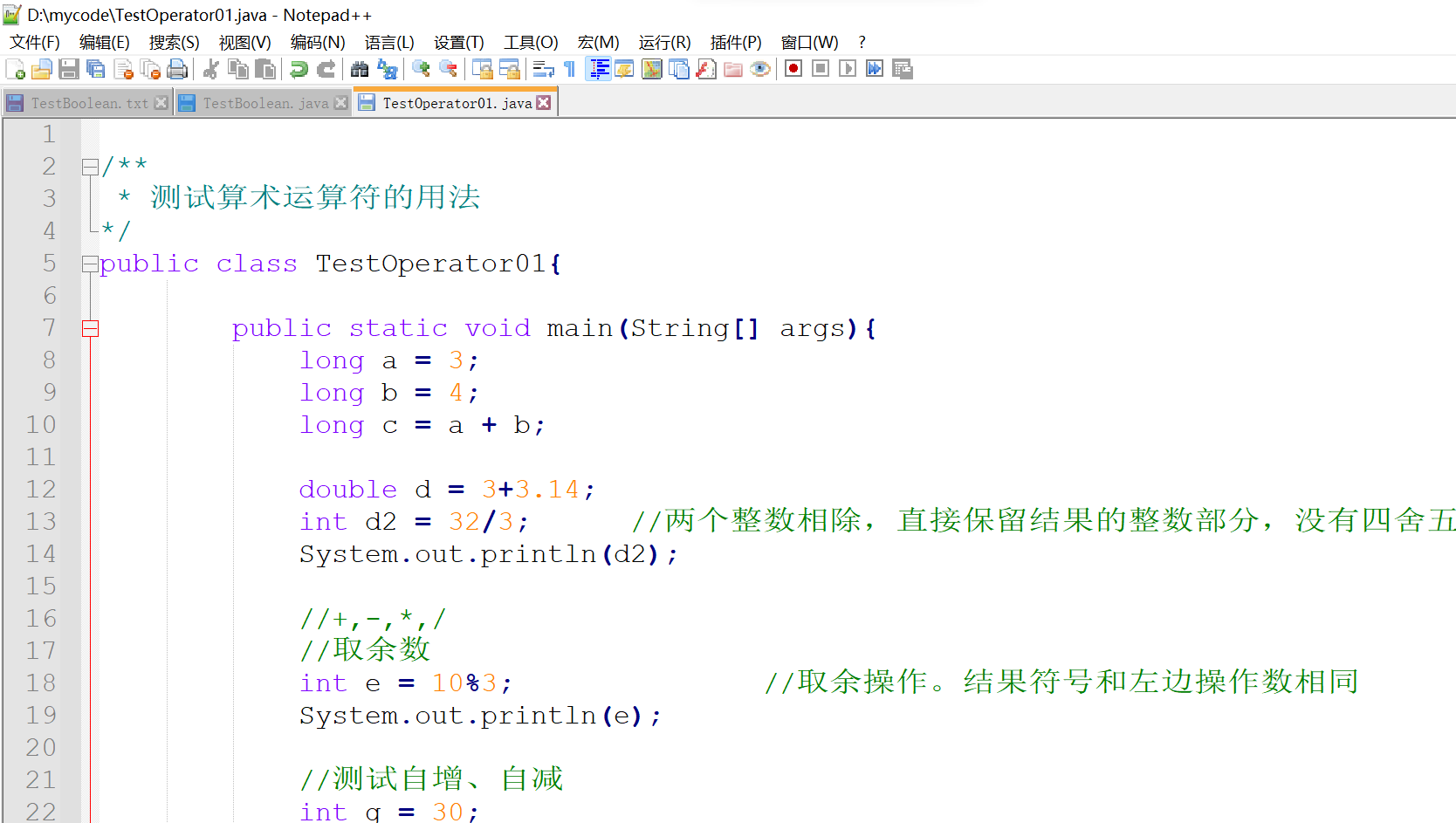The width and height of the screenshot is (1456, 823).
Task: Click the 'int e = 10%3;' statement
Action: 406,683
